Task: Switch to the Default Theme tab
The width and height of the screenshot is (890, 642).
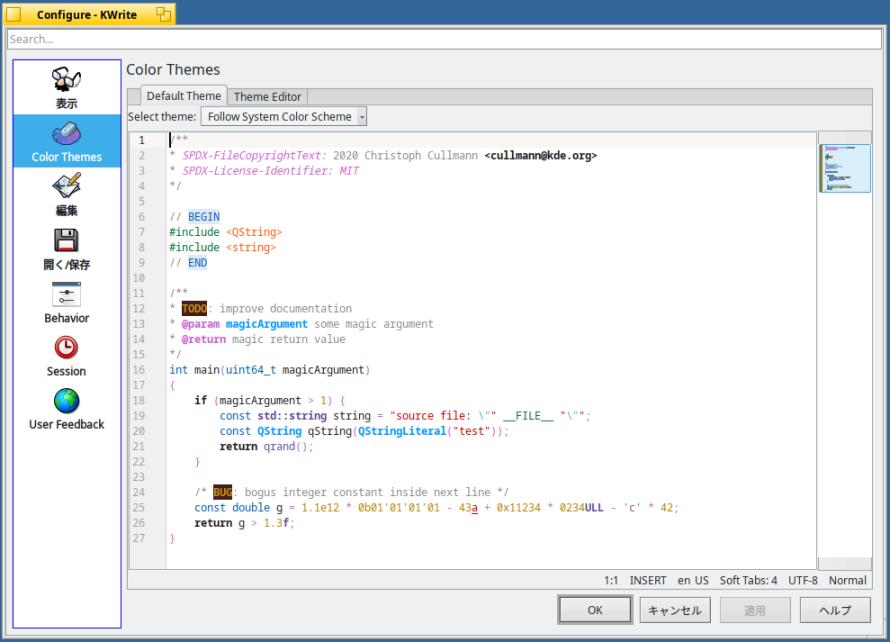Action: tap(183, 96)
